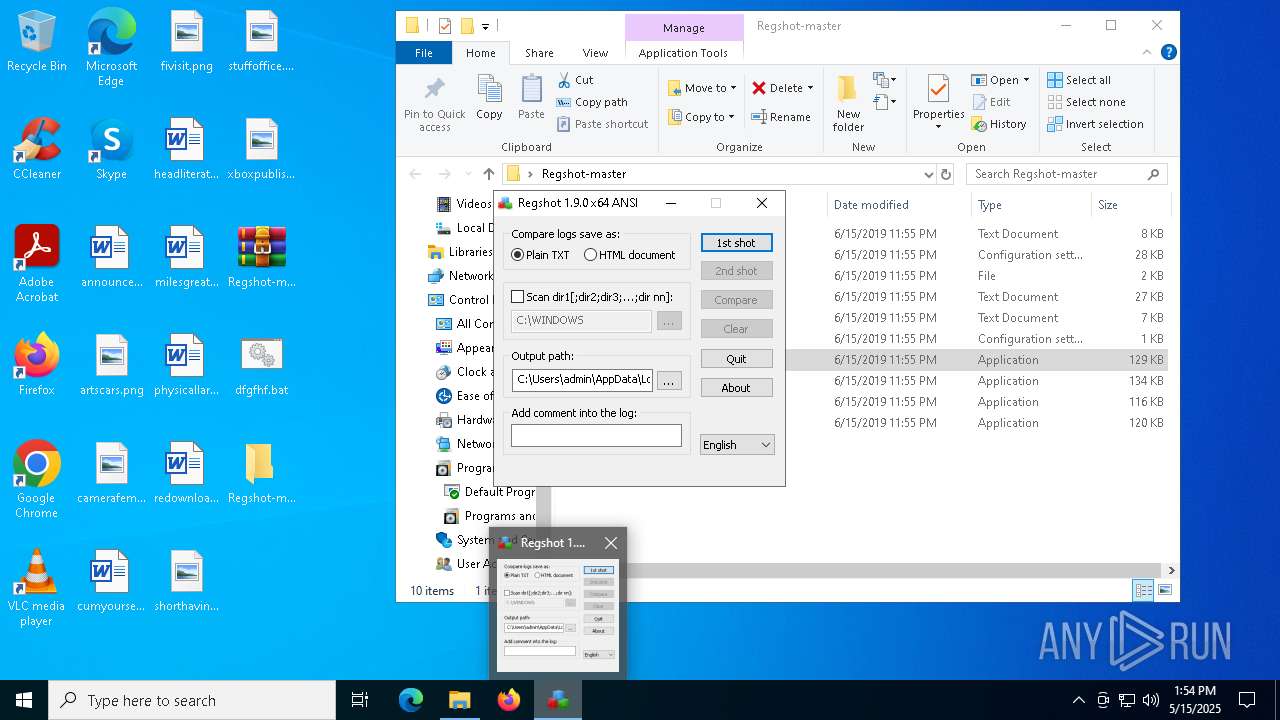1280x720 pixels.
Task: Enable the Scan dir1 checkbox
Action: pos(517,297)
